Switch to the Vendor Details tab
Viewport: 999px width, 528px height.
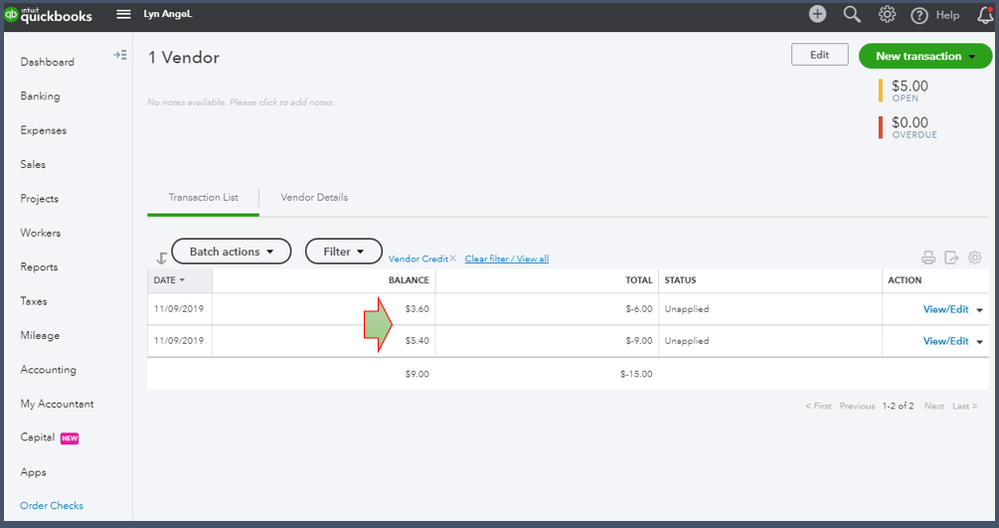click(x=314, y=197)
